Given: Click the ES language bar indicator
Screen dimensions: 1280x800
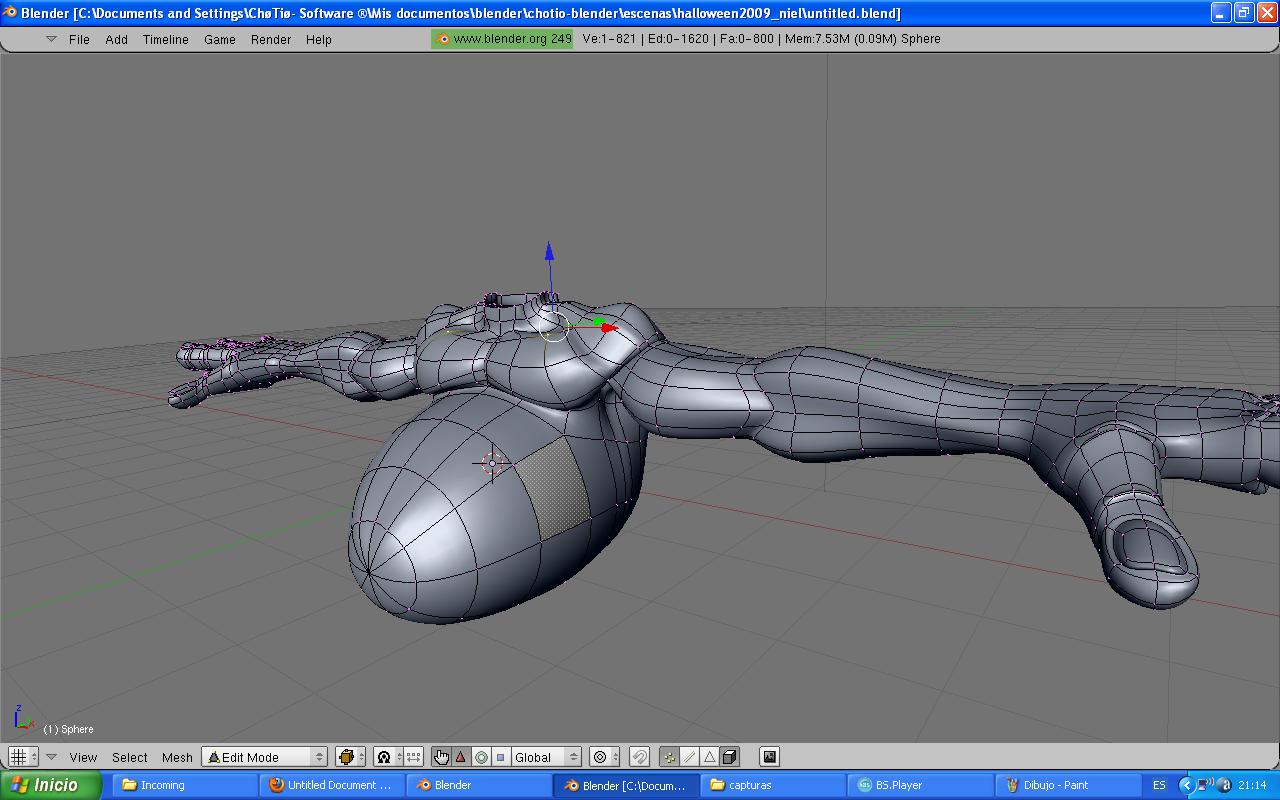Looking at the screenshot, I should tap(1159, 785).
